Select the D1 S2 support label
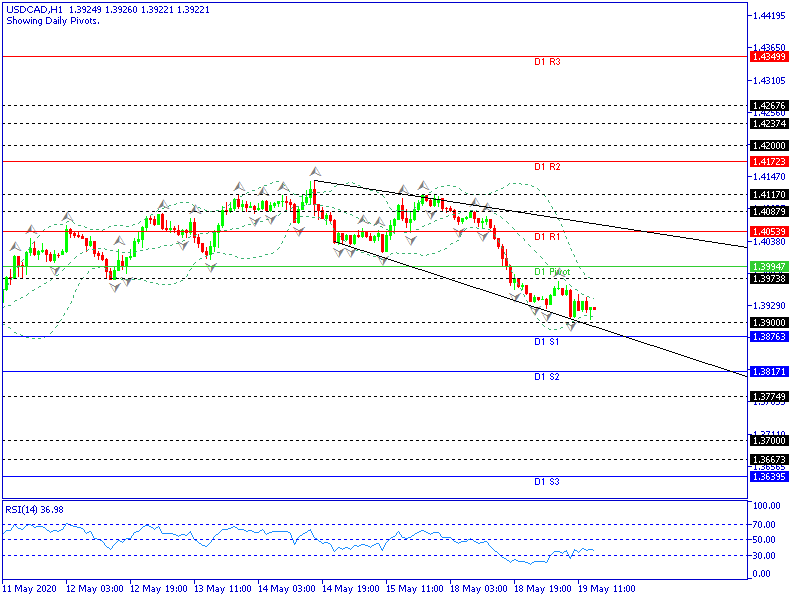Screen dimensions: 800x600 point(546,377)
